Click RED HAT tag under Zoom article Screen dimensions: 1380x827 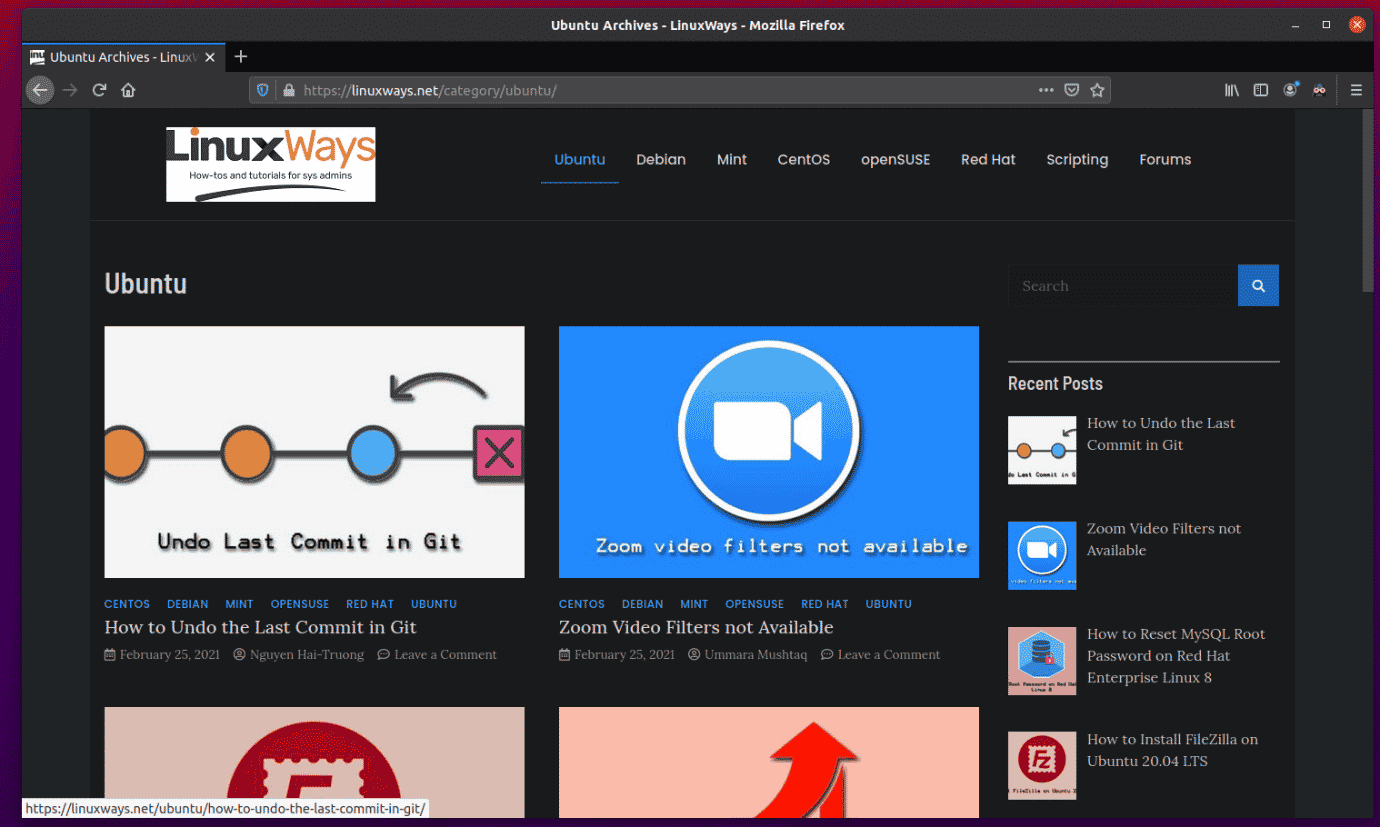click(825, 604)
